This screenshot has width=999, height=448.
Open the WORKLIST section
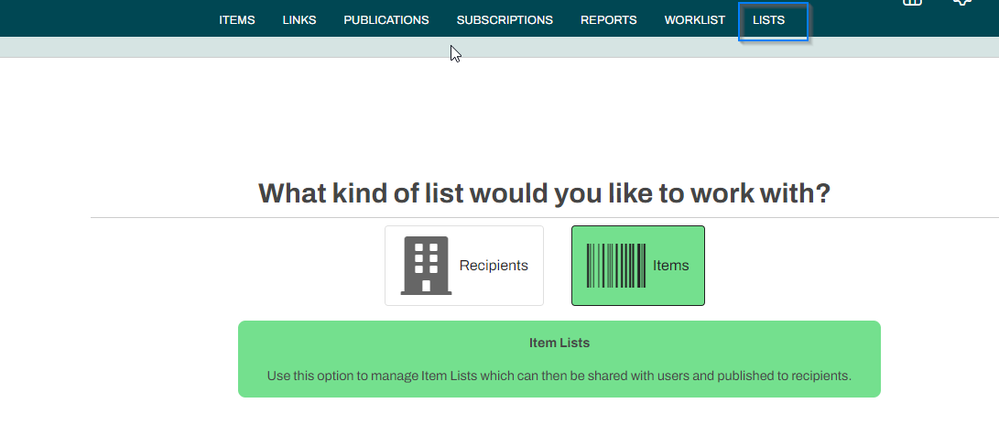(694, 20)
